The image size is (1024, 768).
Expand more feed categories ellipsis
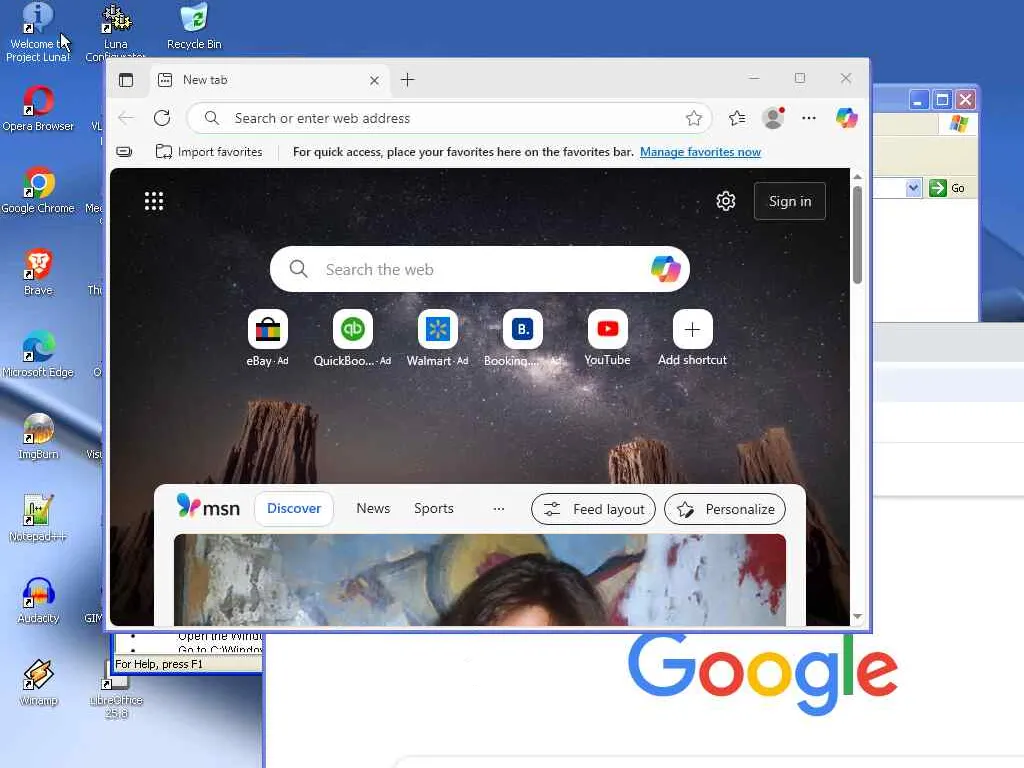pyautogui.click(x=499, y=509)
